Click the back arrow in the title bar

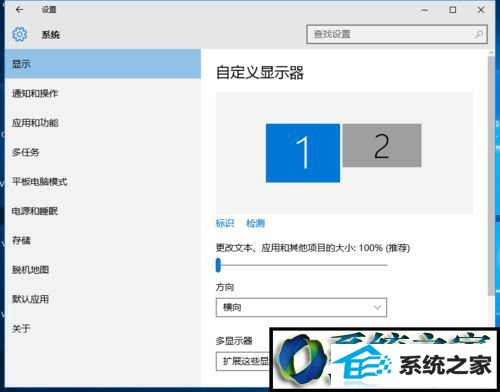click(x=19, y=10)
